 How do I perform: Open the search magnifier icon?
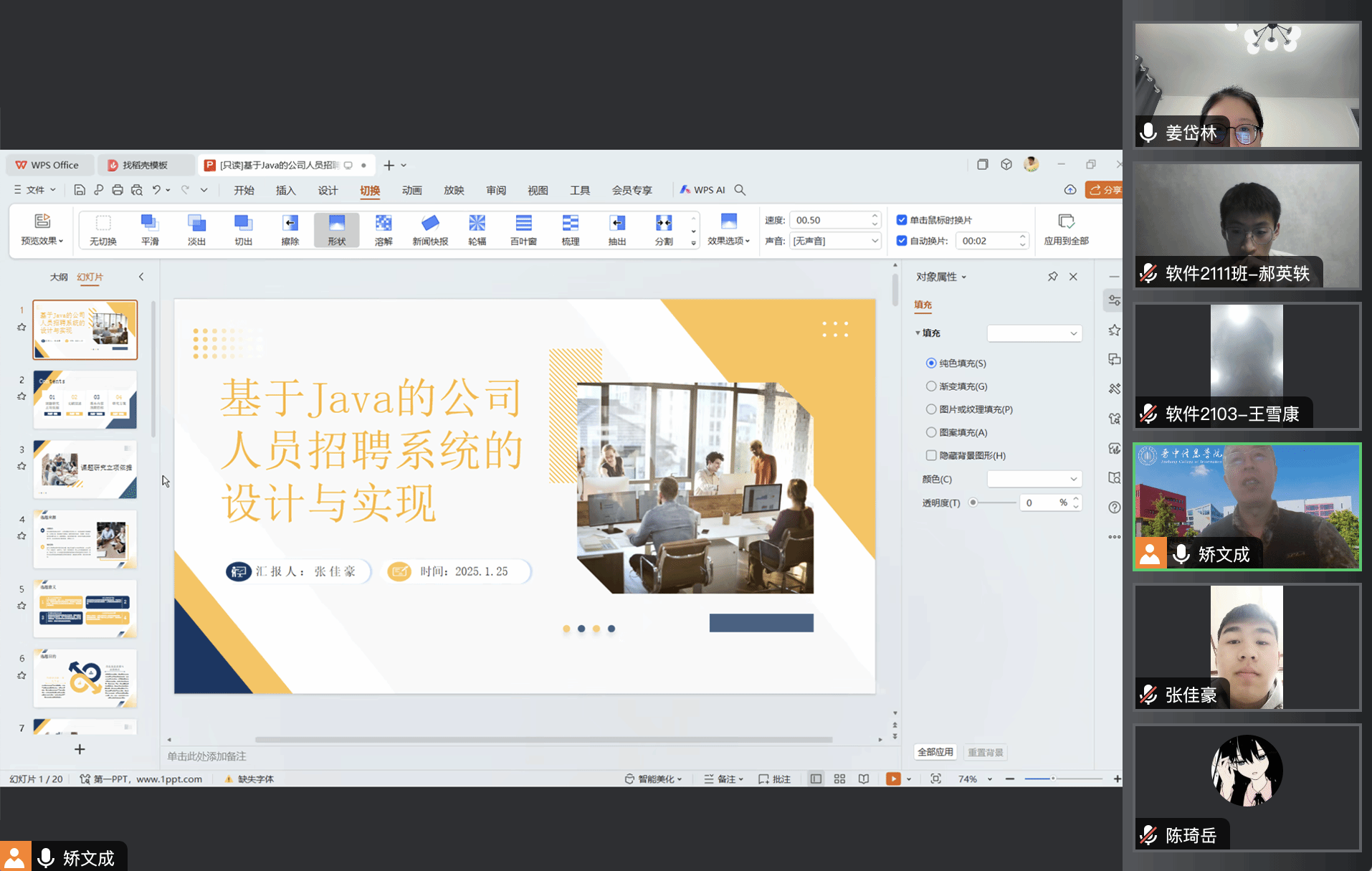tap(740, 190)
